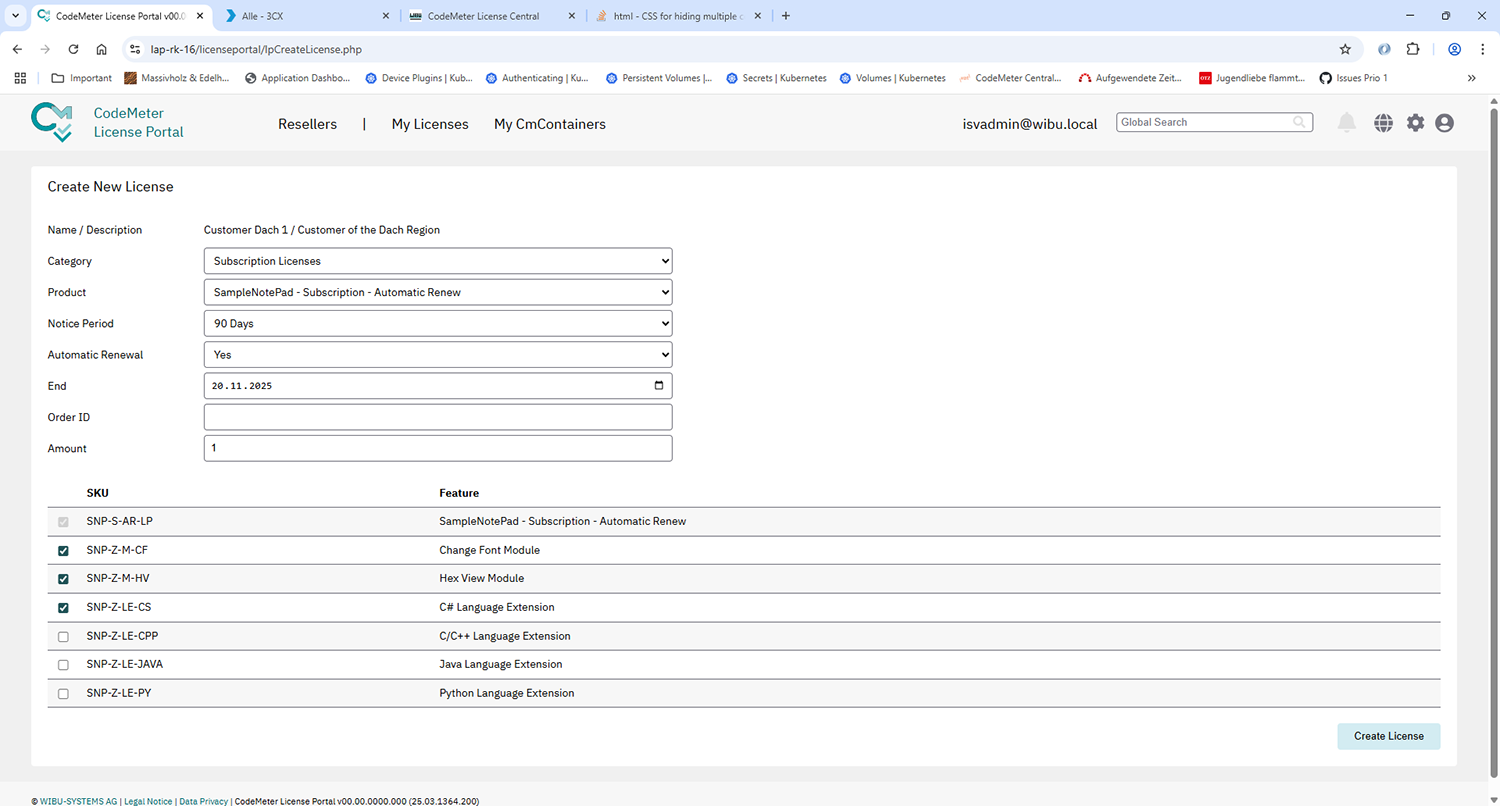This screenshot has width=1500, height=806.
Task: Open the Automatic Renewal dropdown
Action: coord(438,355)
